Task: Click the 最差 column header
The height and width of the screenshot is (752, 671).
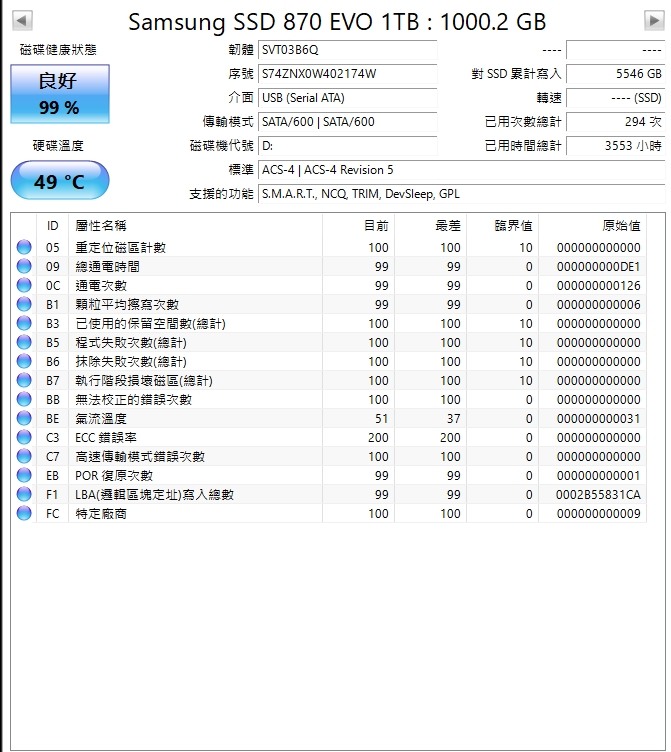Action: tap(430, 226)
